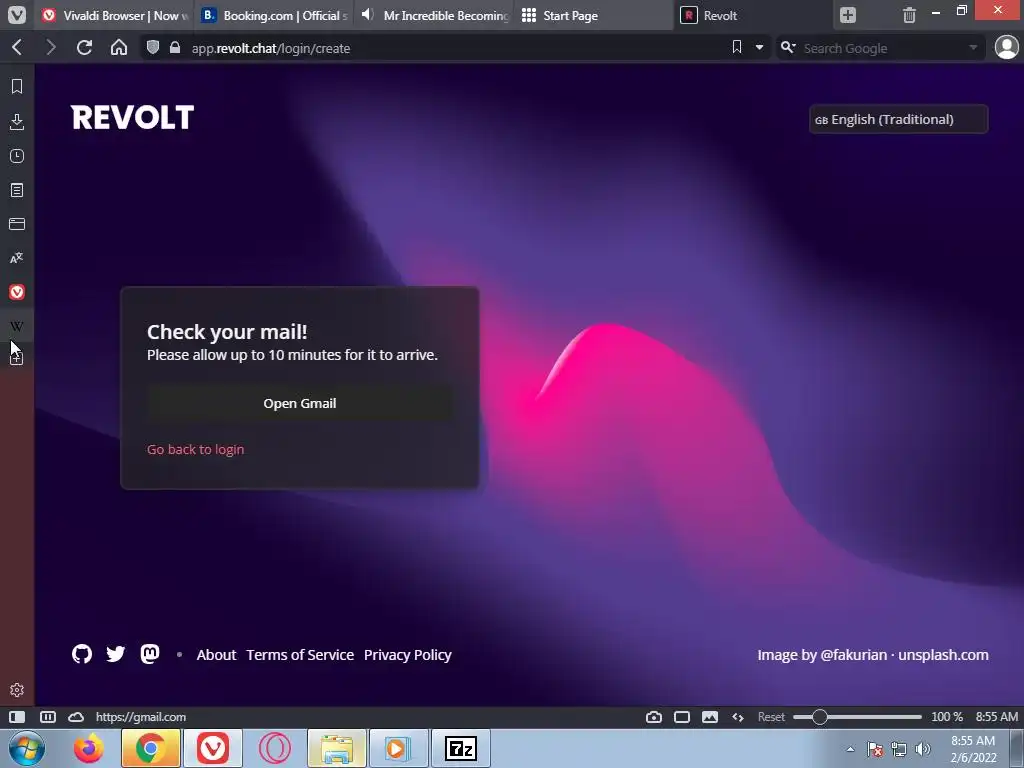Image resolution: width=1024 pixels, height=768 pixels.
Task: Open the Vivaldi main menu icon
Action: [x=16, y=14]
